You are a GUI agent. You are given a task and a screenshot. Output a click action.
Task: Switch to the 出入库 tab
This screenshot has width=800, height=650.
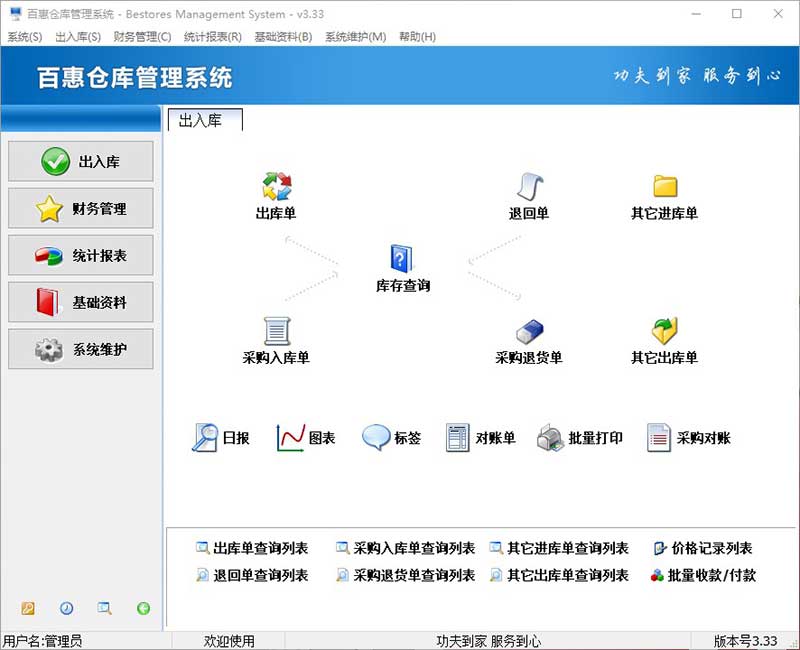(205, 121)
